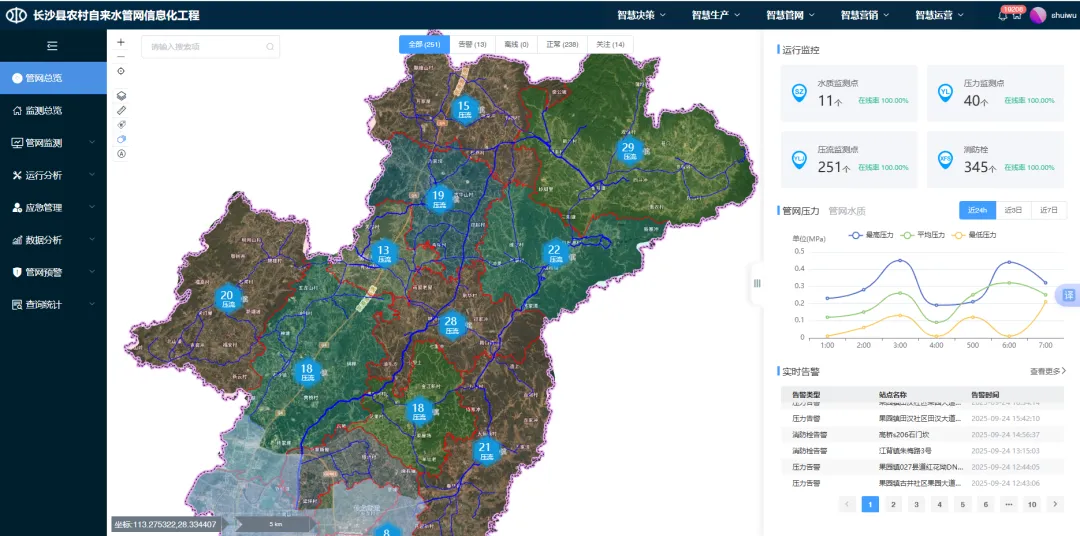Open the 28 压流 map cluster
Image resolution: width=1080 pixels, height=536 pixels.
point(451,324)
